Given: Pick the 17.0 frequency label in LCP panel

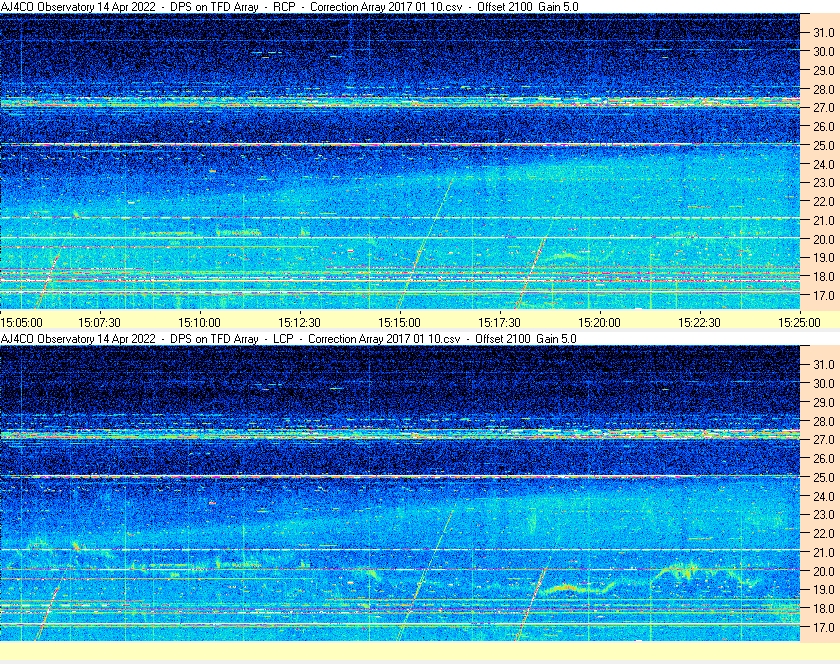Looking at the screenshot, I should [x=824, y=627].
